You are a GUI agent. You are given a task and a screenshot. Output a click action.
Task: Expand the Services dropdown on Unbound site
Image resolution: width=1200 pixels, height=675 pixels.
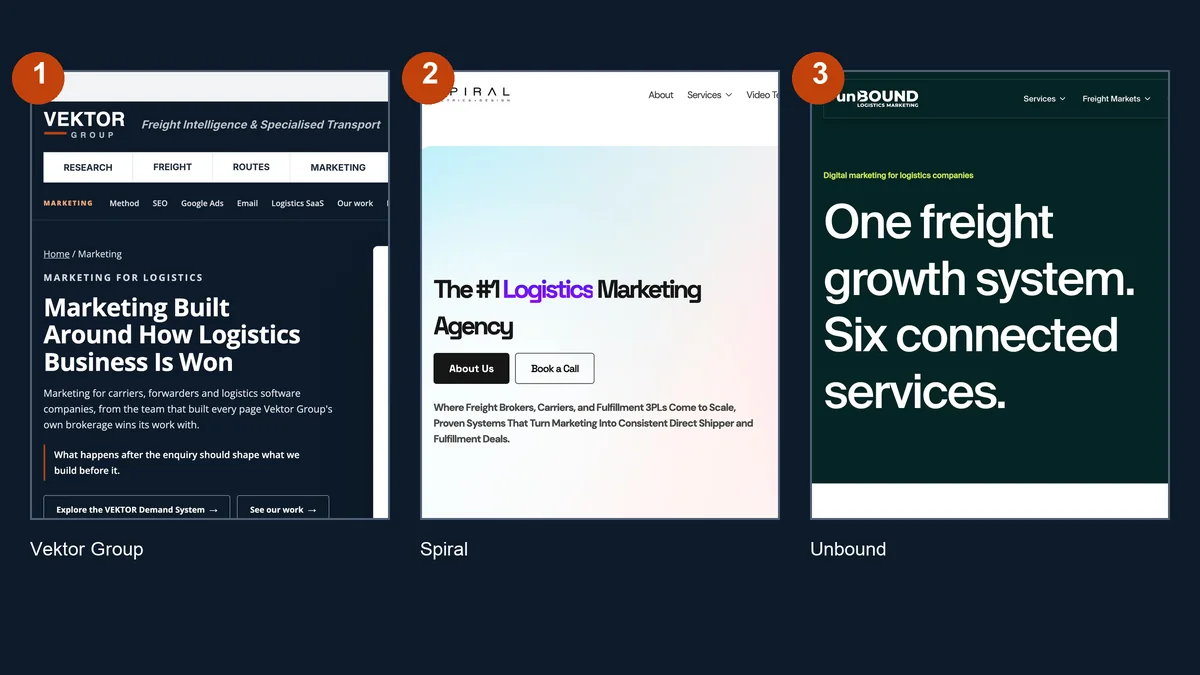coord(1044,99)
